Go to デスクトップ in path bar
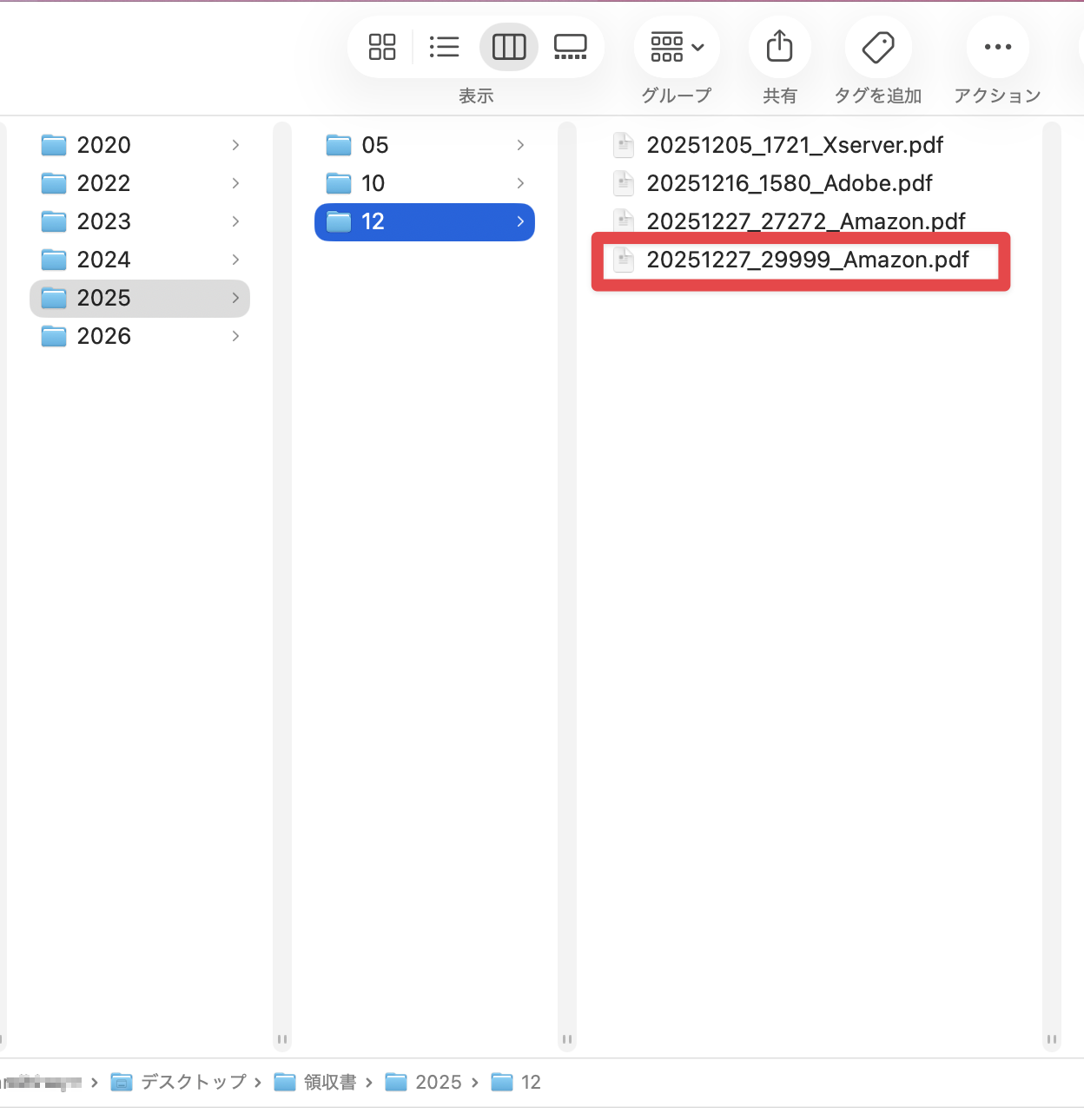Screen dimensions: 1084x1120 [x=180, y=1082]
